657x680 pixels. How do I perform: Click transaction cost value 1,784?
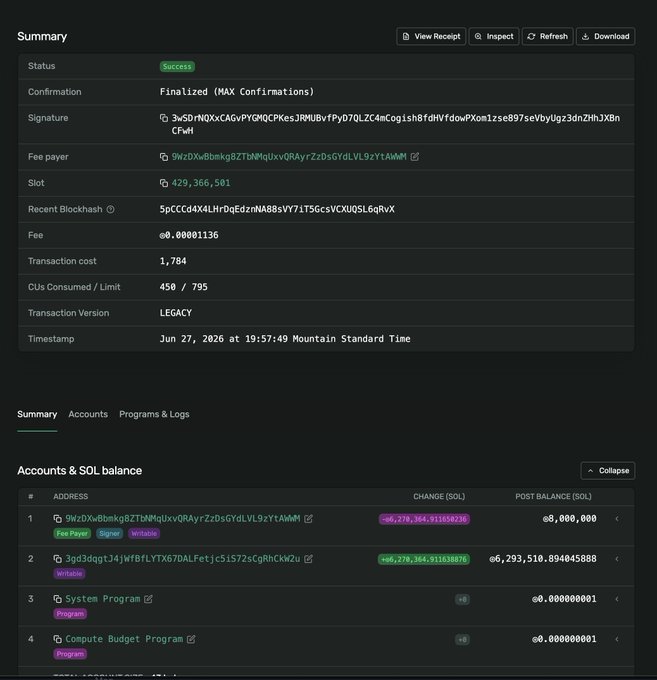[173, 261]
